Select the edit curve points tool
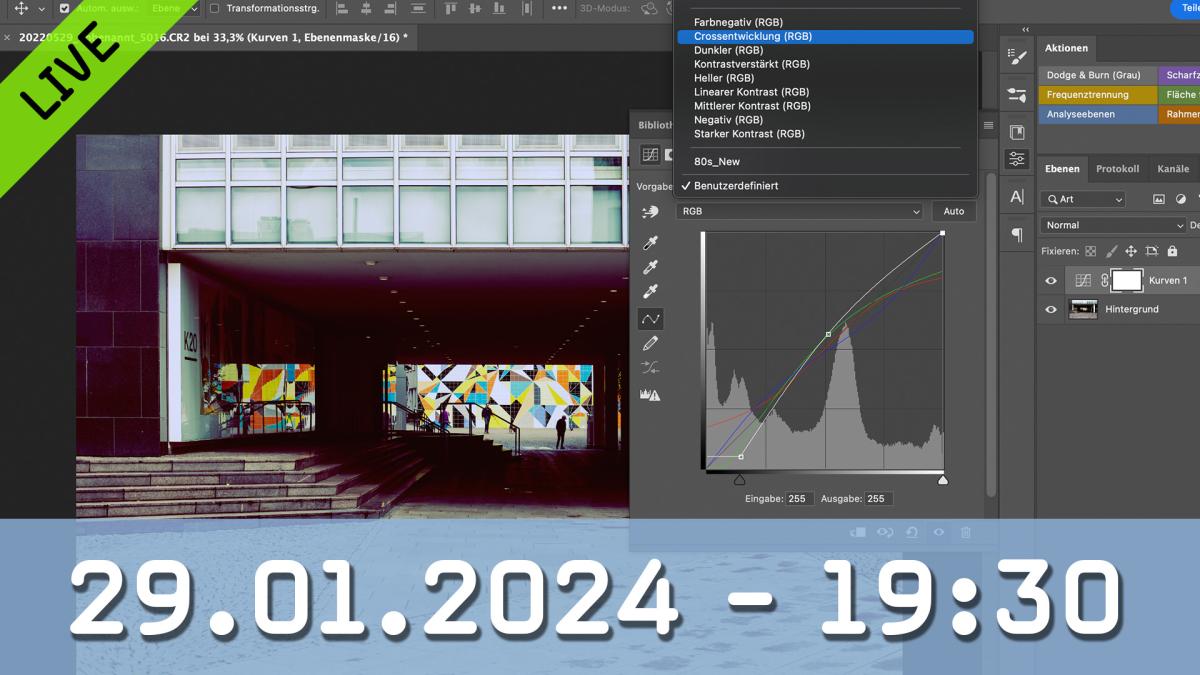 (x=651, y=319)
